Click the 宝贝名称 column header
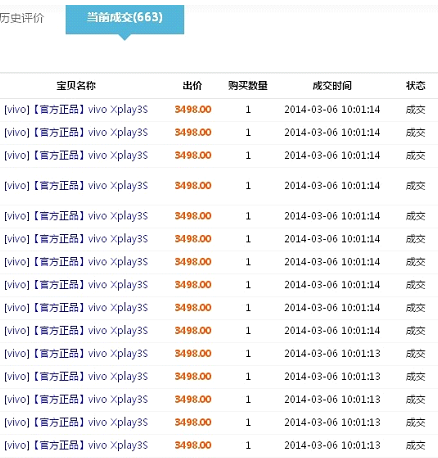 (x=76, y=86)
